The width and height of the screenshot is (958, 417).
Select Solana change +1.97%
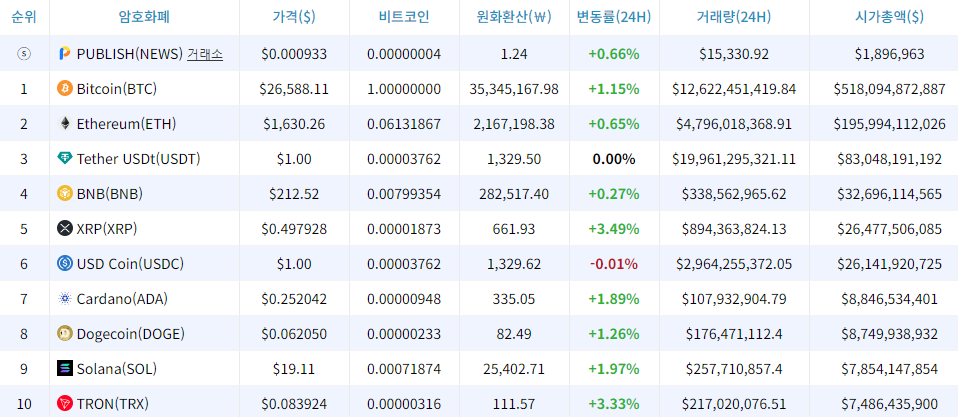click(x=614, y=369)
